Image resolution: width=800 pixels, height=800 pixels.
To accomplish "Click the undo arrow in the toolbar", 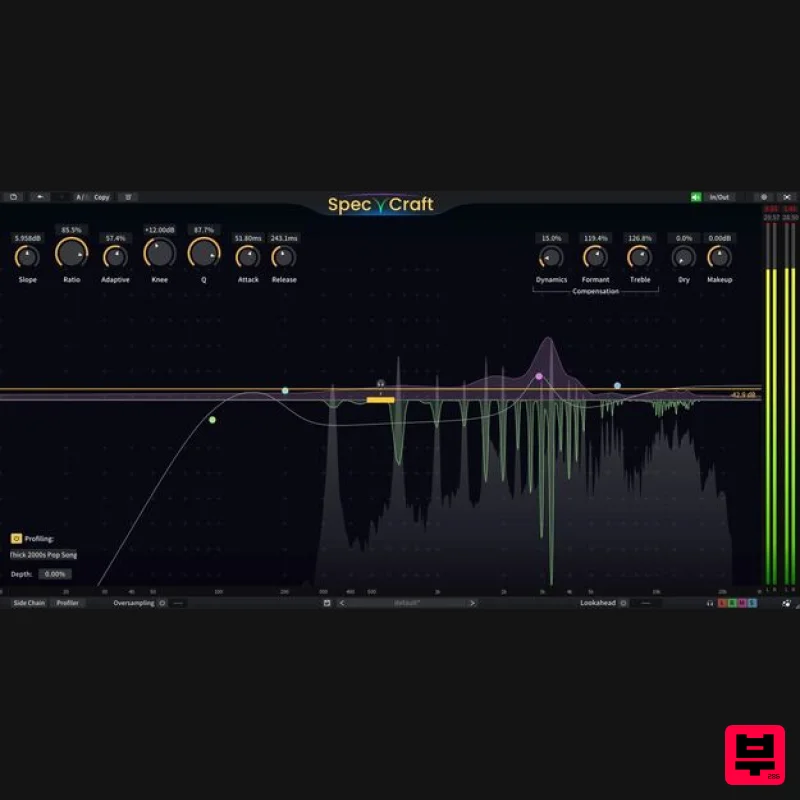I will (x=40, y=197).
